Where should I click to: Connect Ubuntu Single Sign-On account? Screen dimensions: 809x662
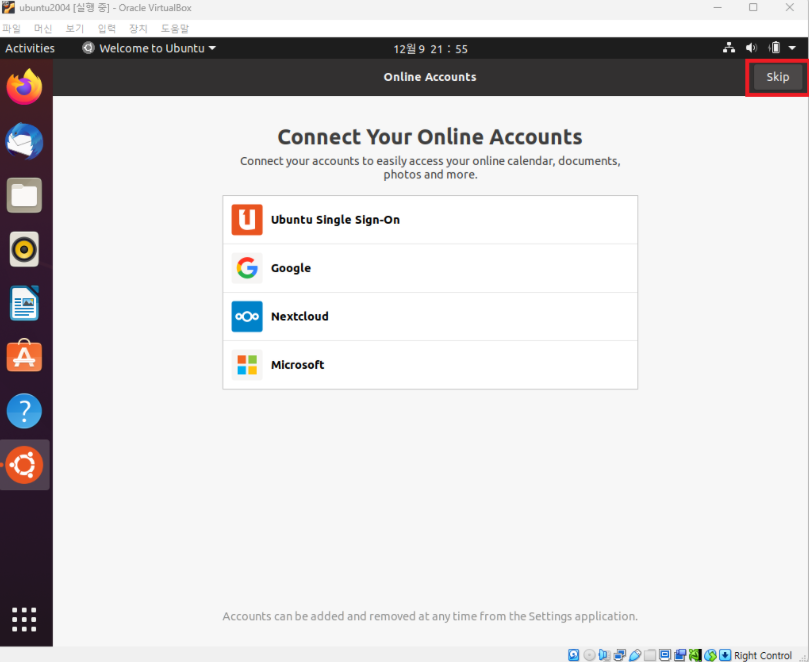click(x=430, y=220)
